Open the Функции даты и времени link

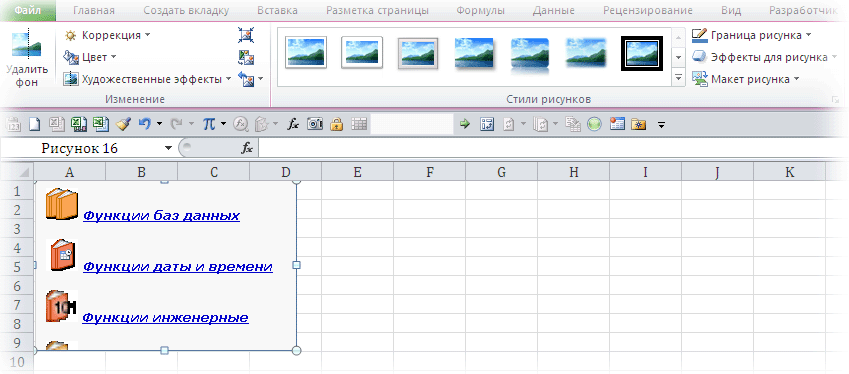click(x=178, y=267)
